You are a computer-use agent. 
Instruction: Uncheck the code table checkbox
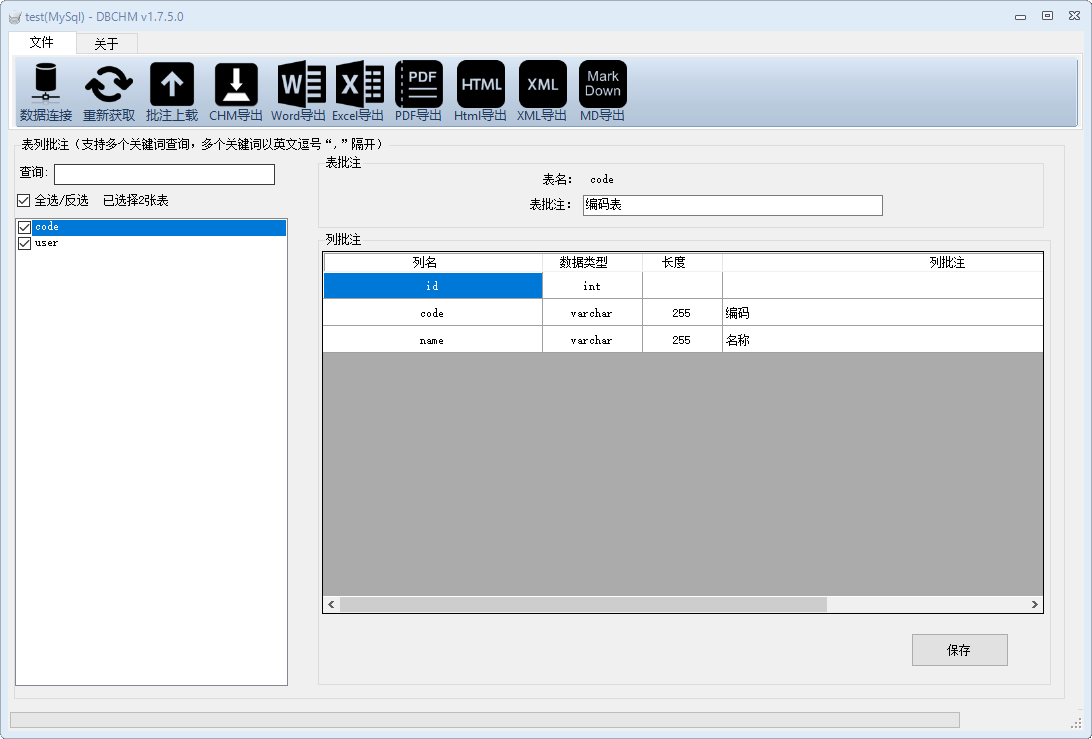coord(25,227)
